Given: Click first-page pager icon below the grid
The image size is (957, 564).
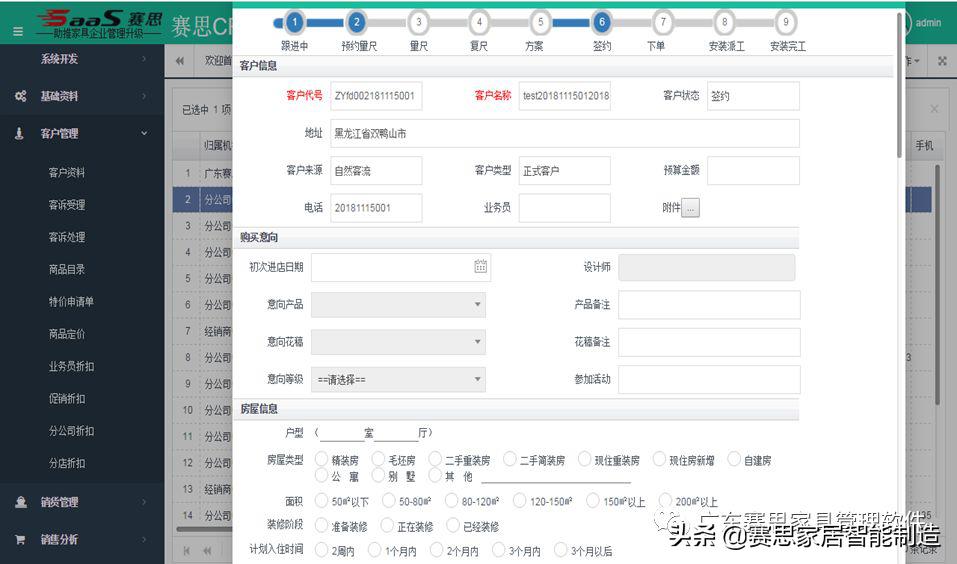Looking at the screenshot, I should coord(187,551).
